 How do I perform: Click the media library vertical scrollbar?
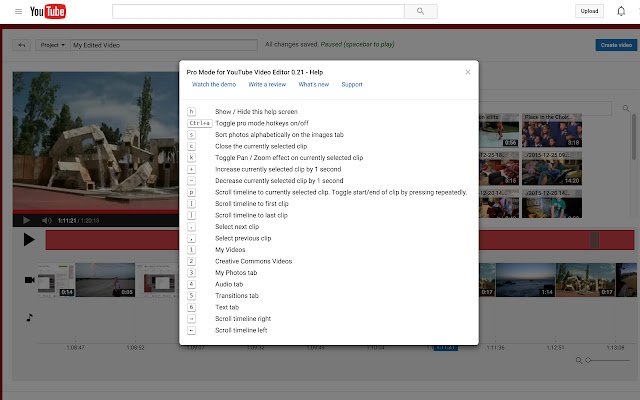coord(633,137)
